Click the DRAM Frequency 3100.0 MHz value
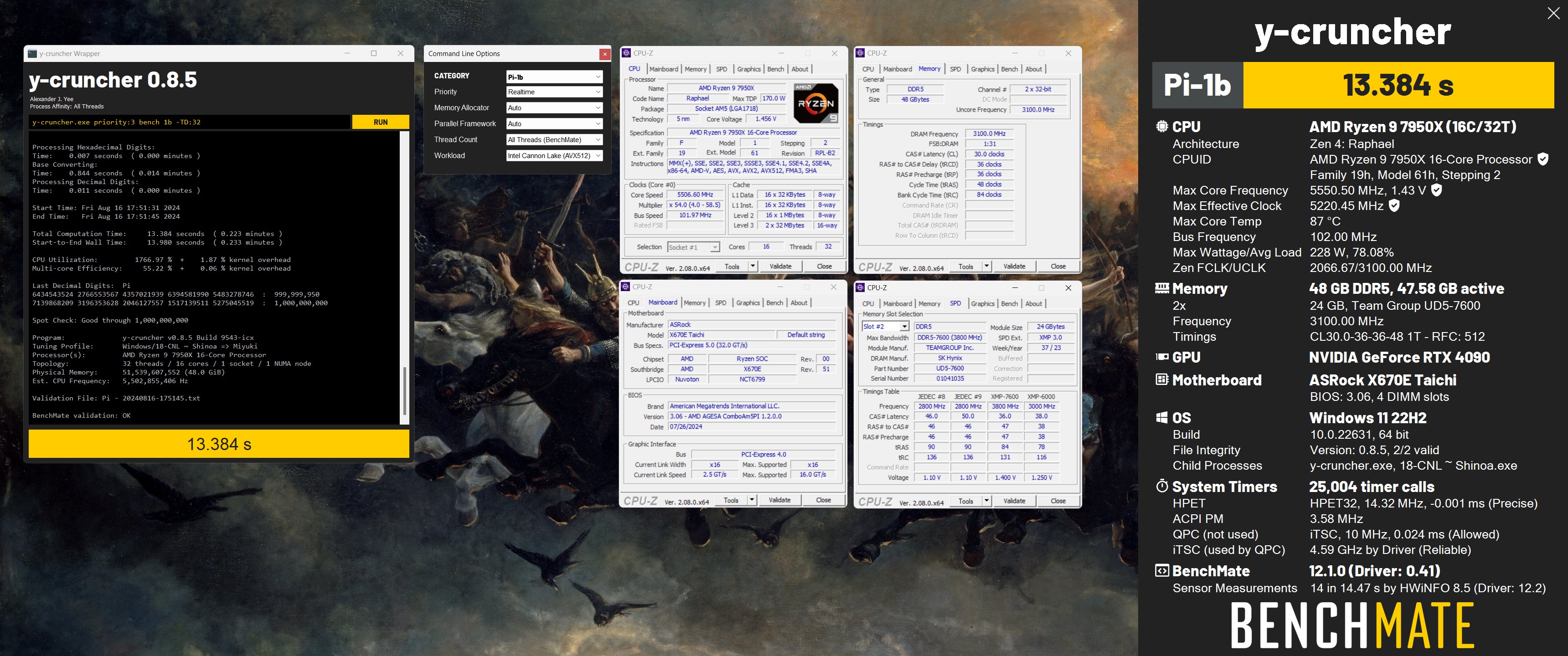 [989, 134]
